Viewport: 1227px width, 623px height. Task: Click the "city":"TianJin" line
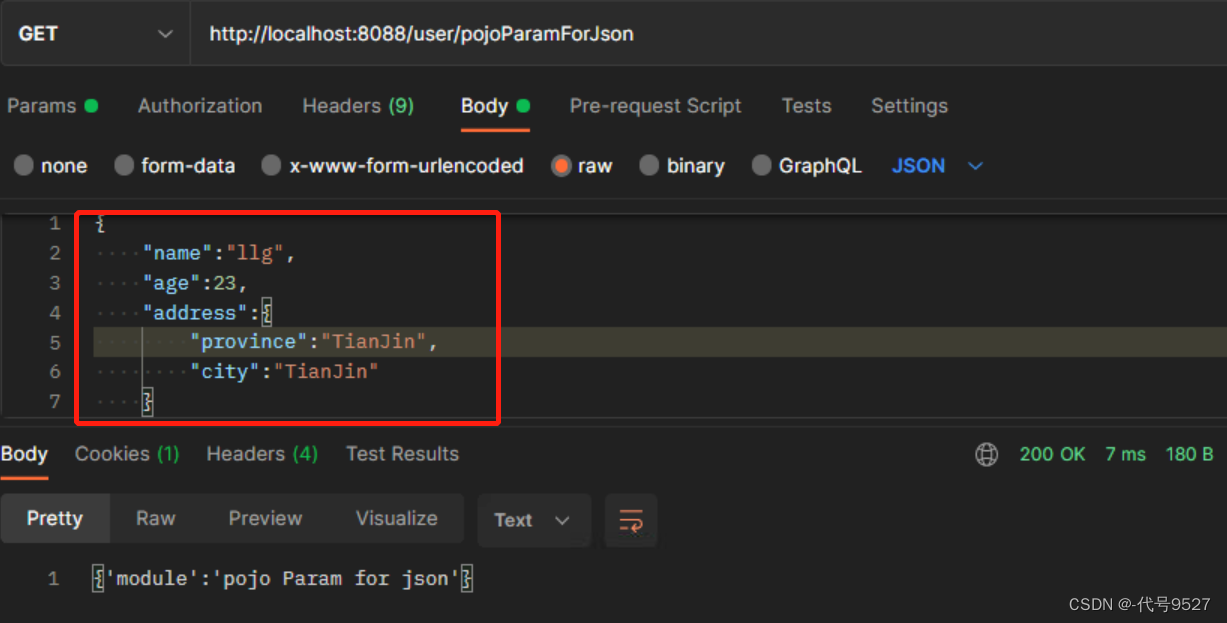285,372
